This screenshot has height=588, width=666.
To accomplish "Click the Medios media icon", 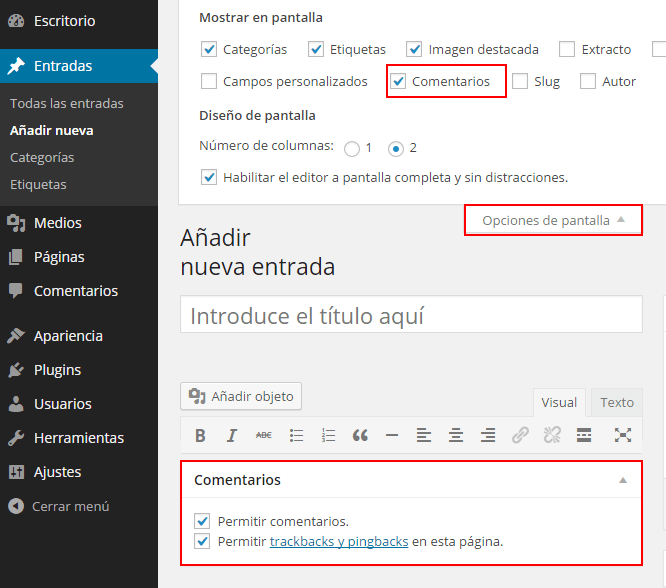I will point(16,223).
